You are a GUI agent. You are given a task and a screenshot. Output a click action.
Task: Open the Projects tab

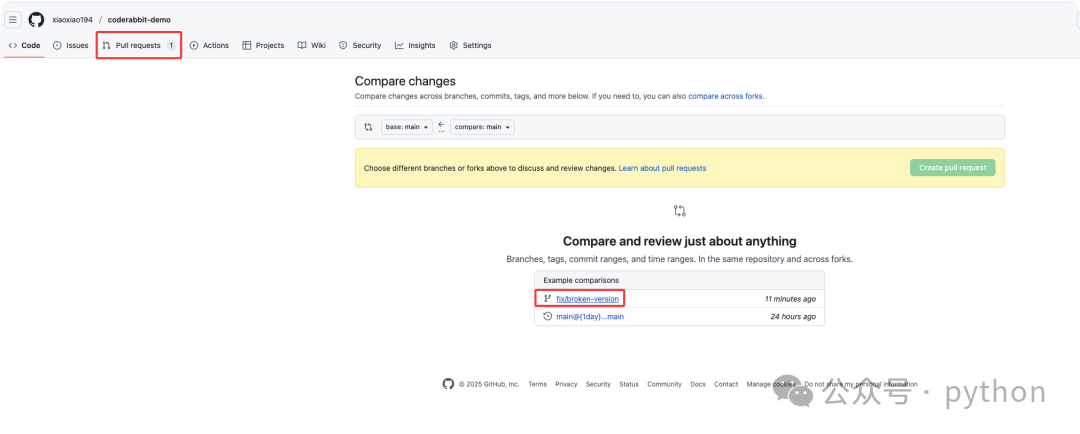263,45
